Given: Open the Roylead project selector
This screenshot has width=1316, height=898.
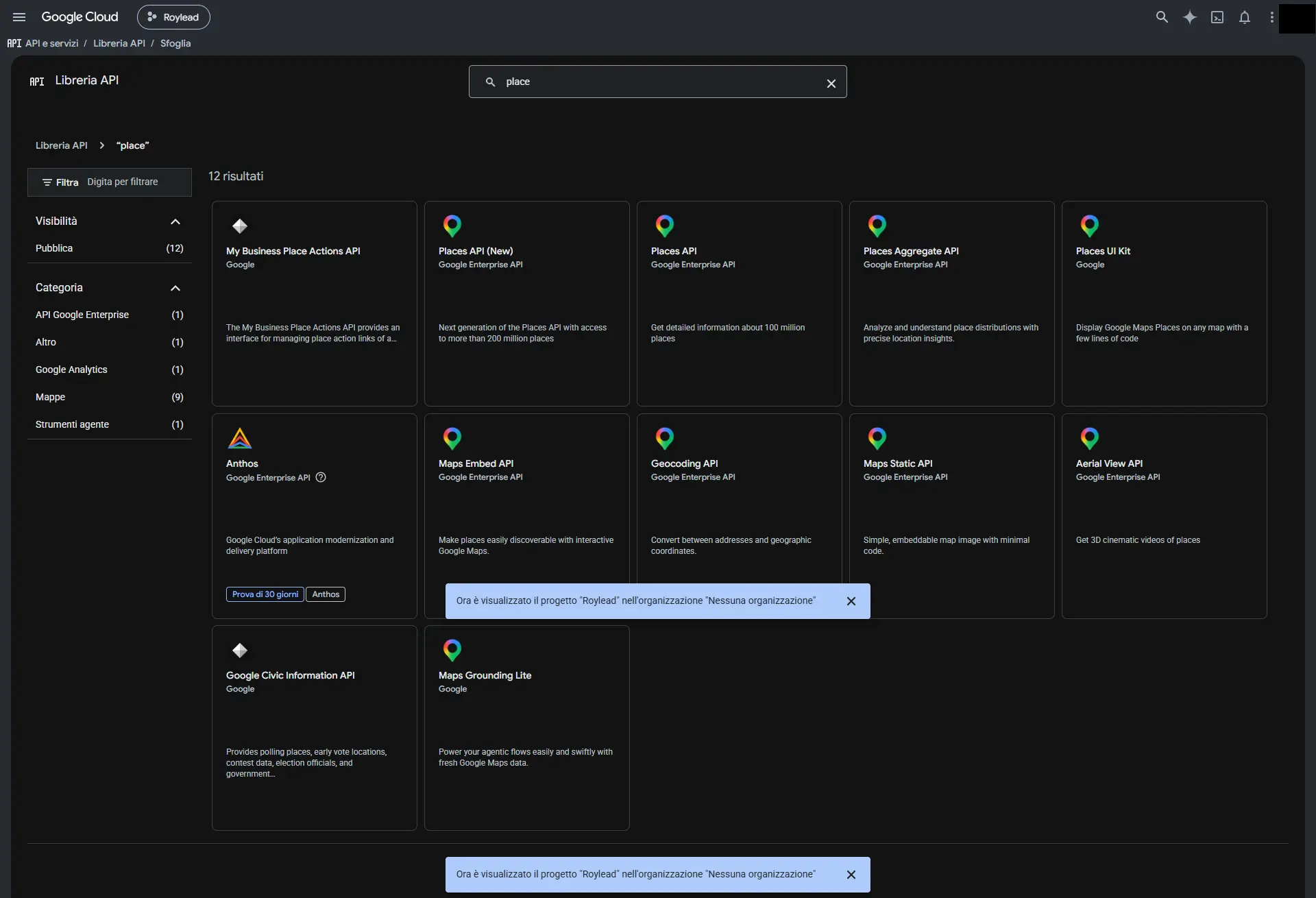Looking at the screenshot, I should click(x=173, y=17).
